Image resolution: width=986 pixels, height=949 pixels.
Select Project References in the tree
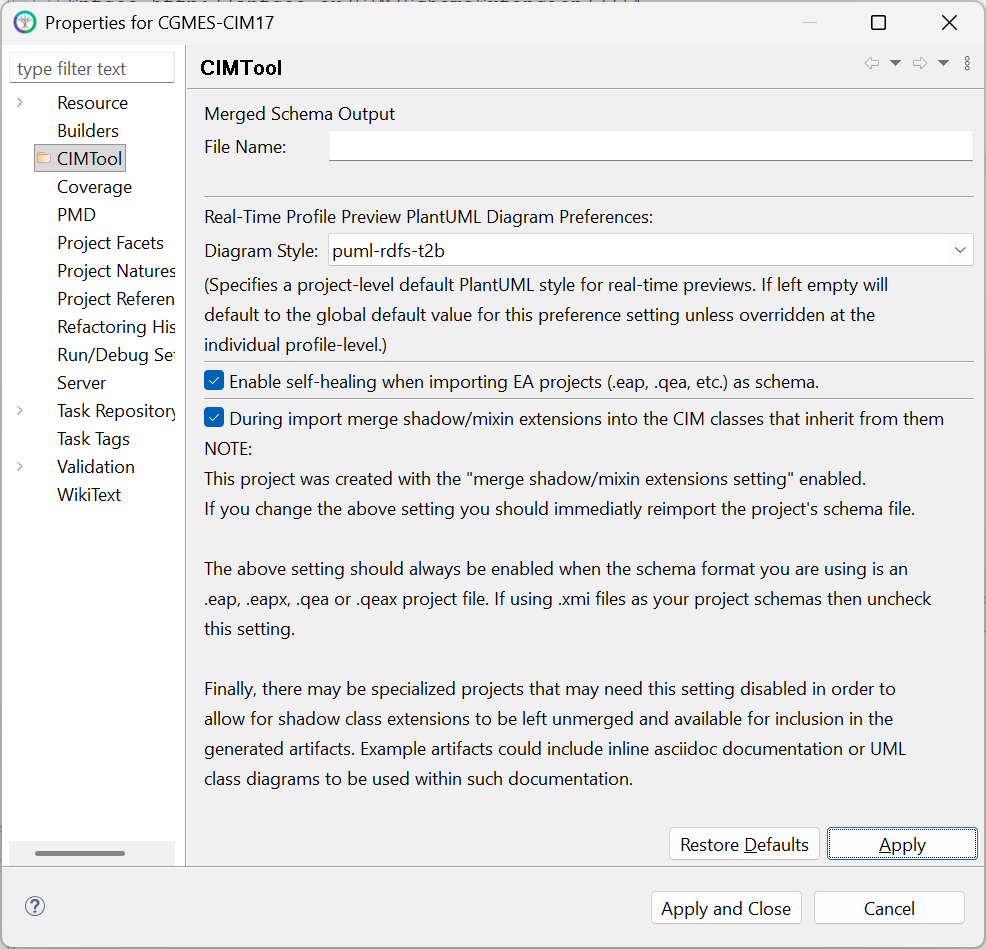pyautogui.click(x=116, y=299)
